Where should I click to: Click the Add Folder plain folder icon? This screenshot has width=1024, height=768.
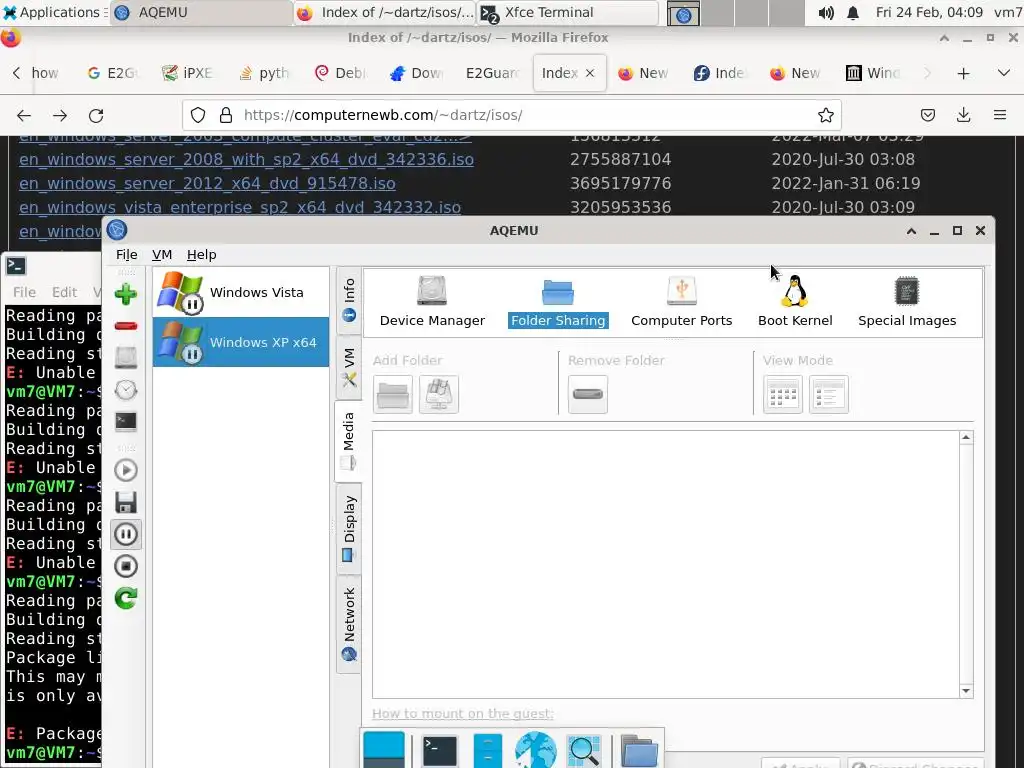point(392,394)
